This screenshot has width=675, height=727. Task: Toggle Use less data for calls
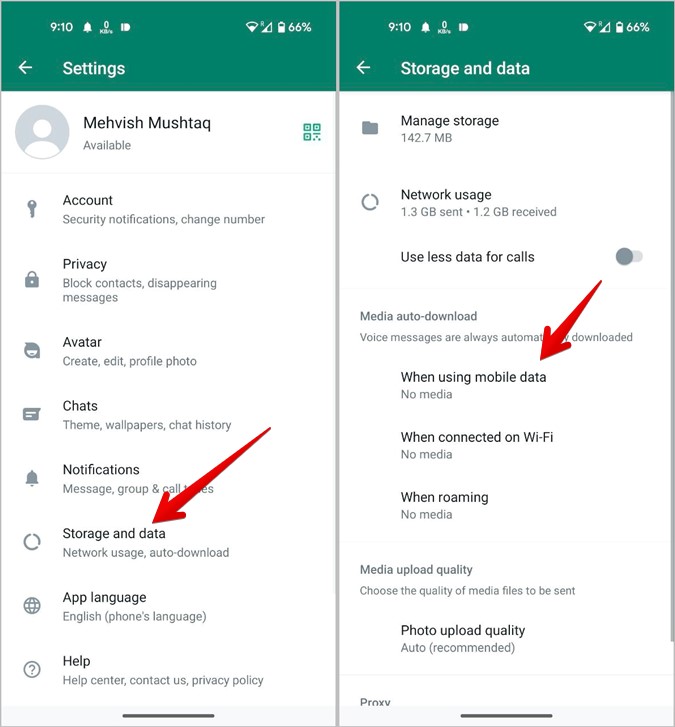pyautogui.click(x=629, y=256)
